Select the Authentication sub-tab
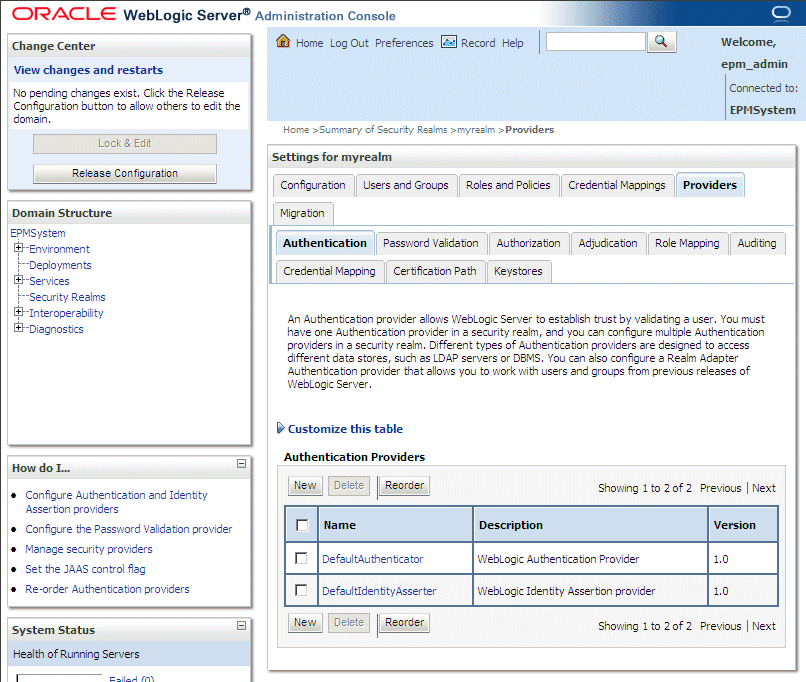Image resolution: width=806 pixels, height=682 pixels. tap(325, 243)
